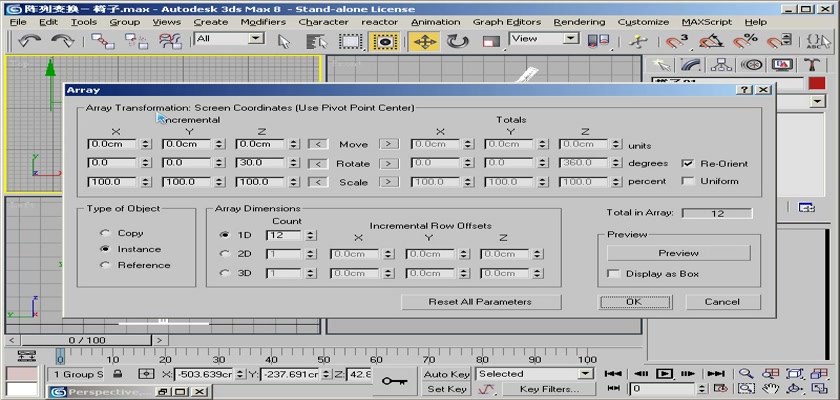This screenshot has height=400, width=840.
Task: Switch to the Utilities hammer tab
Action: tap(813, 65)
